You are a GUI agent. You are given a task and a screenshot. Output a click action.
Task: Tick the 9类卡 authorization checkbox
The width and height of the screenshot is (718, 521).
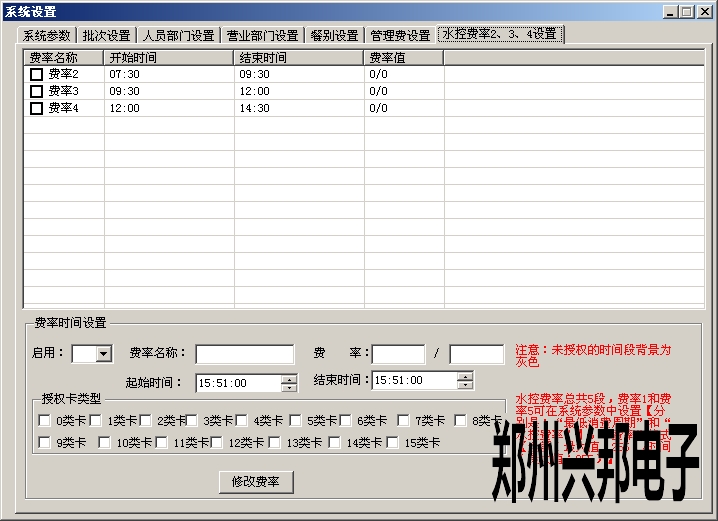44,442
